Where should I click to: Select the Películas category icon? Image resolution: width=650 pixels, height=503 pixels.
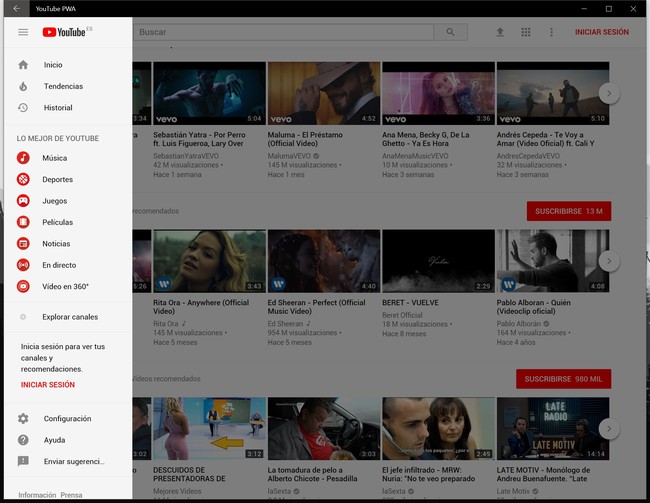23,222
